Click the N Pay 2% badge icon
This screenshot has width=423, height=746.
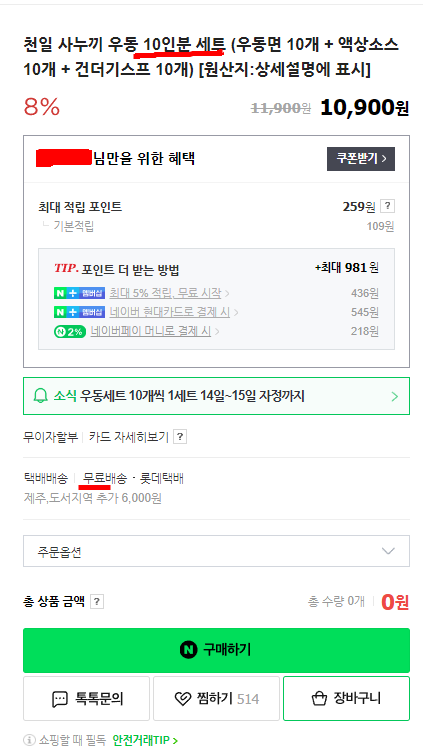(x=70, y=331)
